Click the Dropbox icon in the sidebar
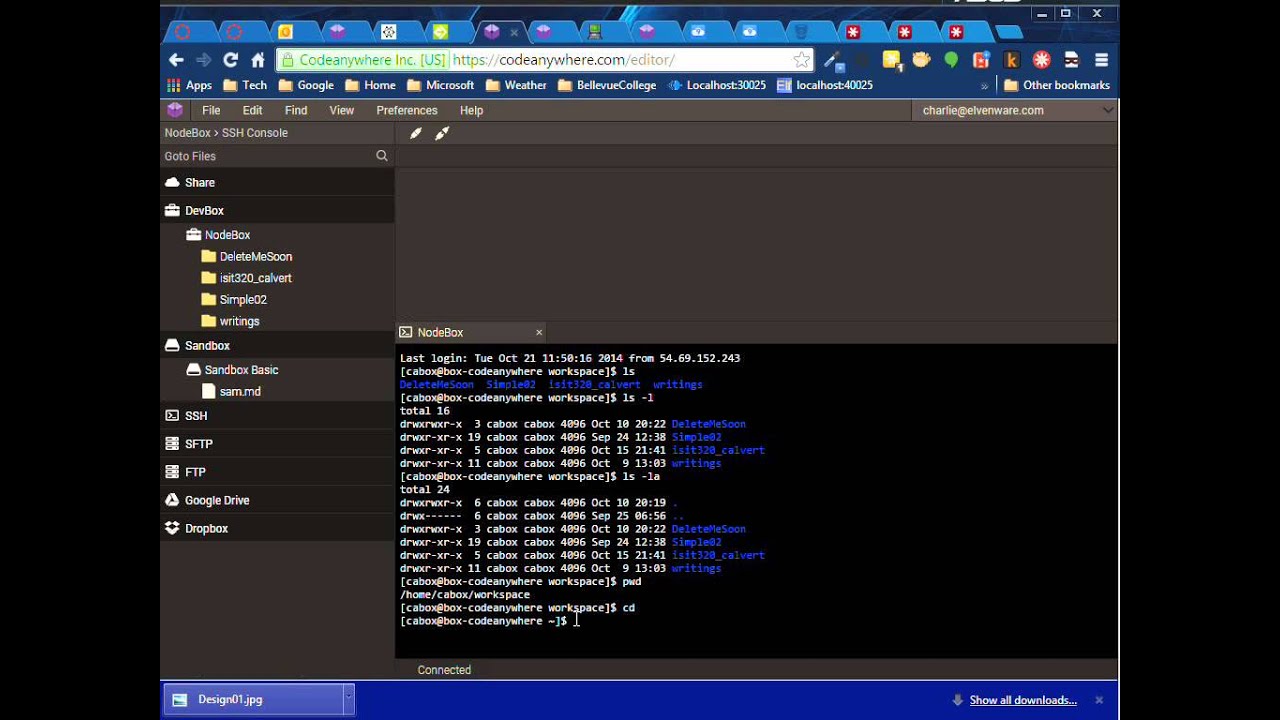 (172, 528)
